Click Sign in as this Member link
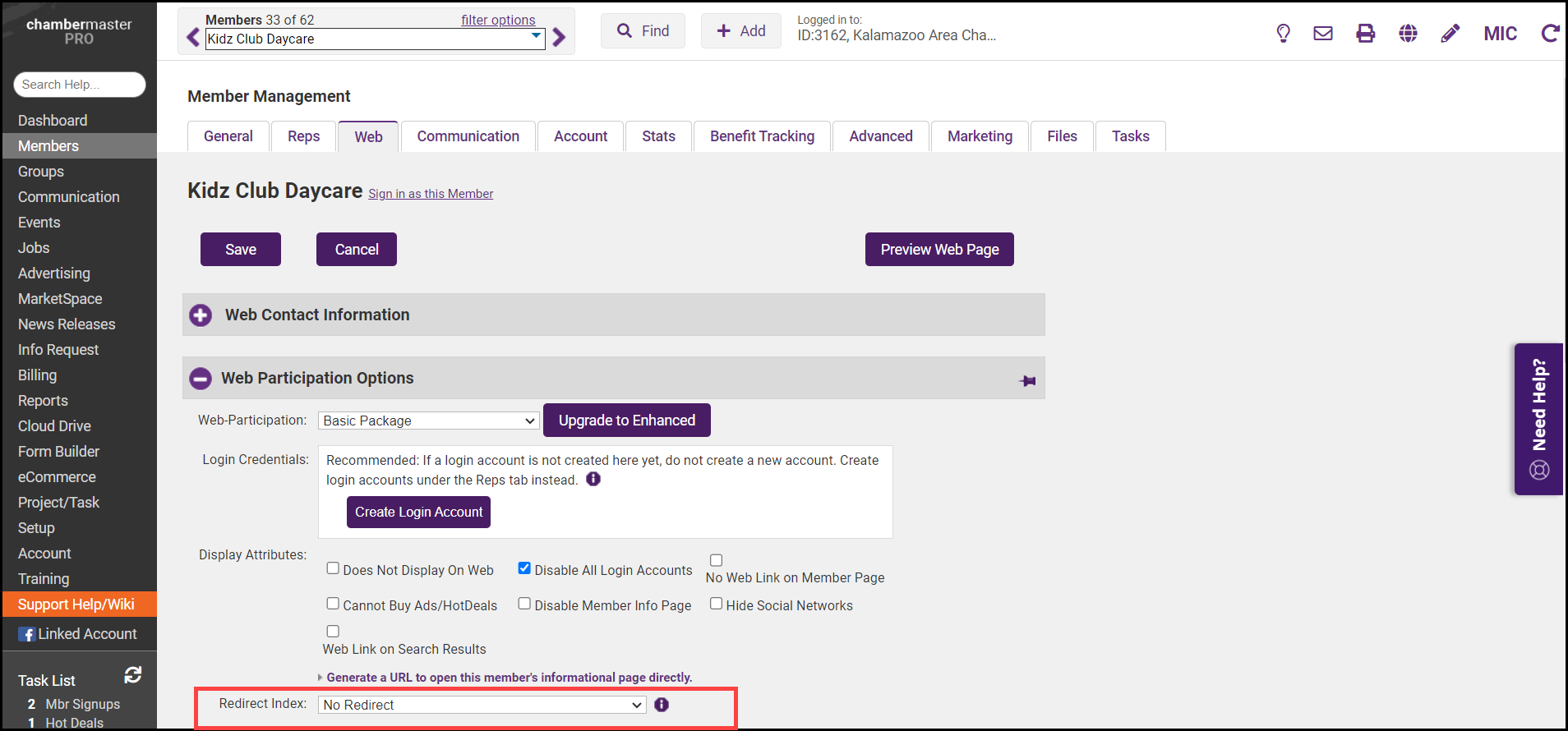The height and width of the screenshot is (731, 1568). tap(431, 194)
